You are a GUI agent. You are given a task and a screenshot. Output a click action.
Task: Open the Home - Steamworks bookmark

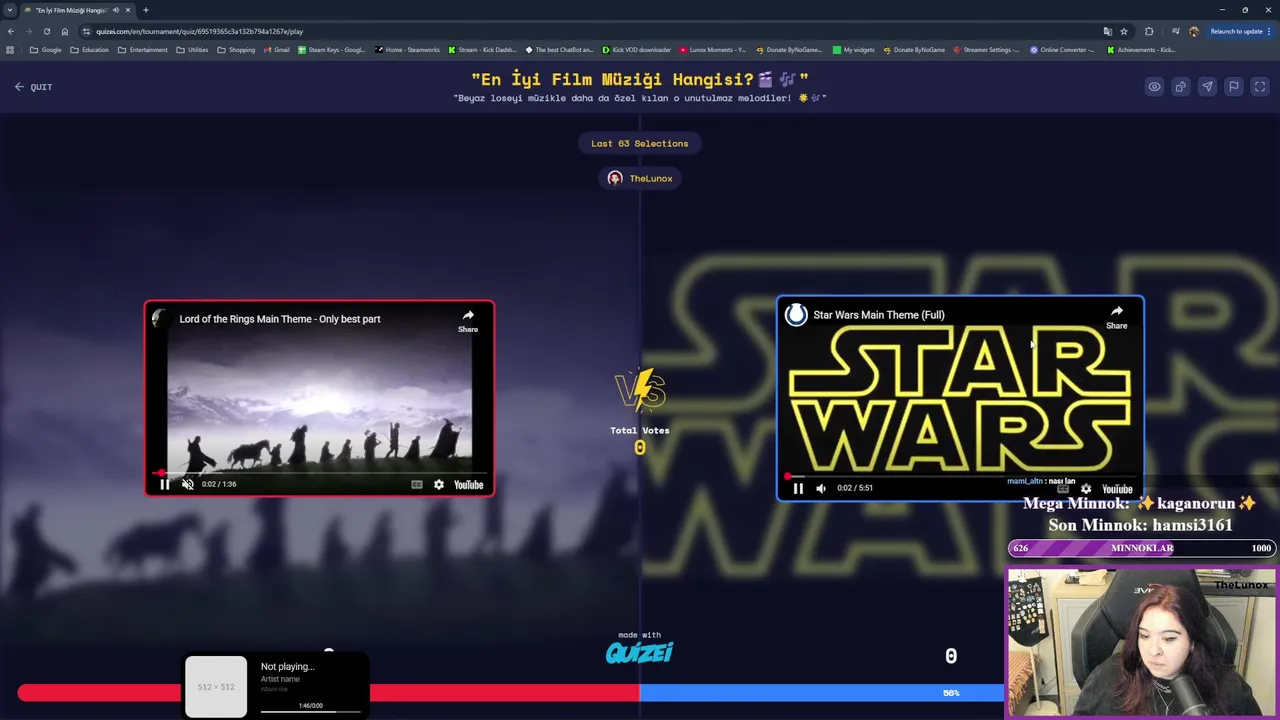click(x=407, y=50)
